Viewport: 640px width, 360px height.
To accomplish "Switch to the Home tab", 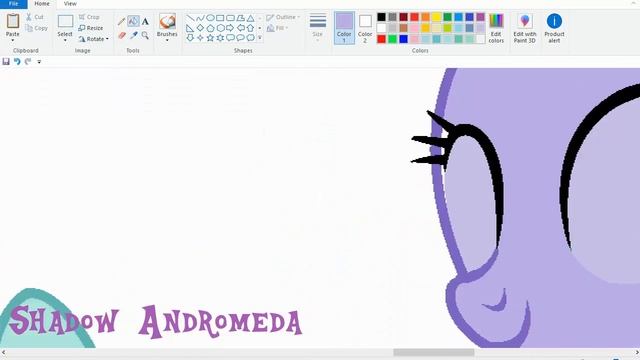I will pos(42,4).
